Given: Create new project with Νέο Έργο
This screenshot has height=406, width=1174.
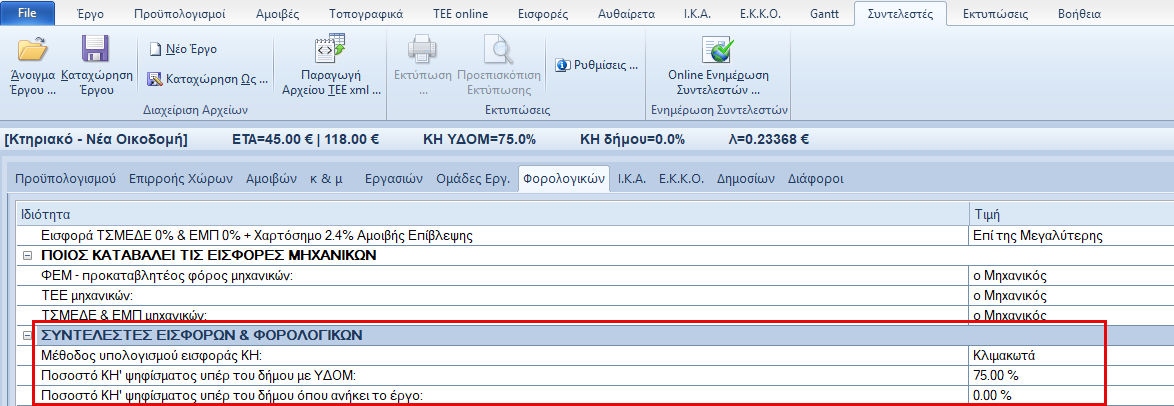Looking at the screenshot, I should tap(184, 49).
